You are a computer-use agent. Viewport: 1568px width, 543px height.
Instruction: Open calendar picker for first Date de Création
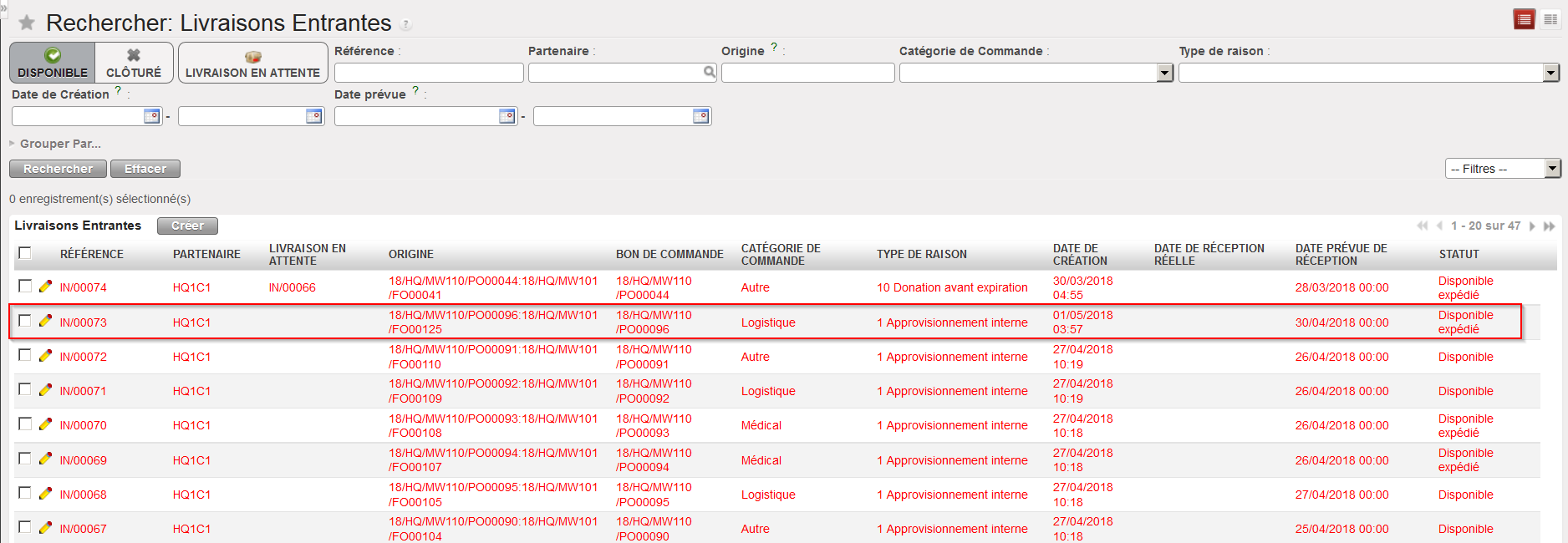tap(151, 116)
